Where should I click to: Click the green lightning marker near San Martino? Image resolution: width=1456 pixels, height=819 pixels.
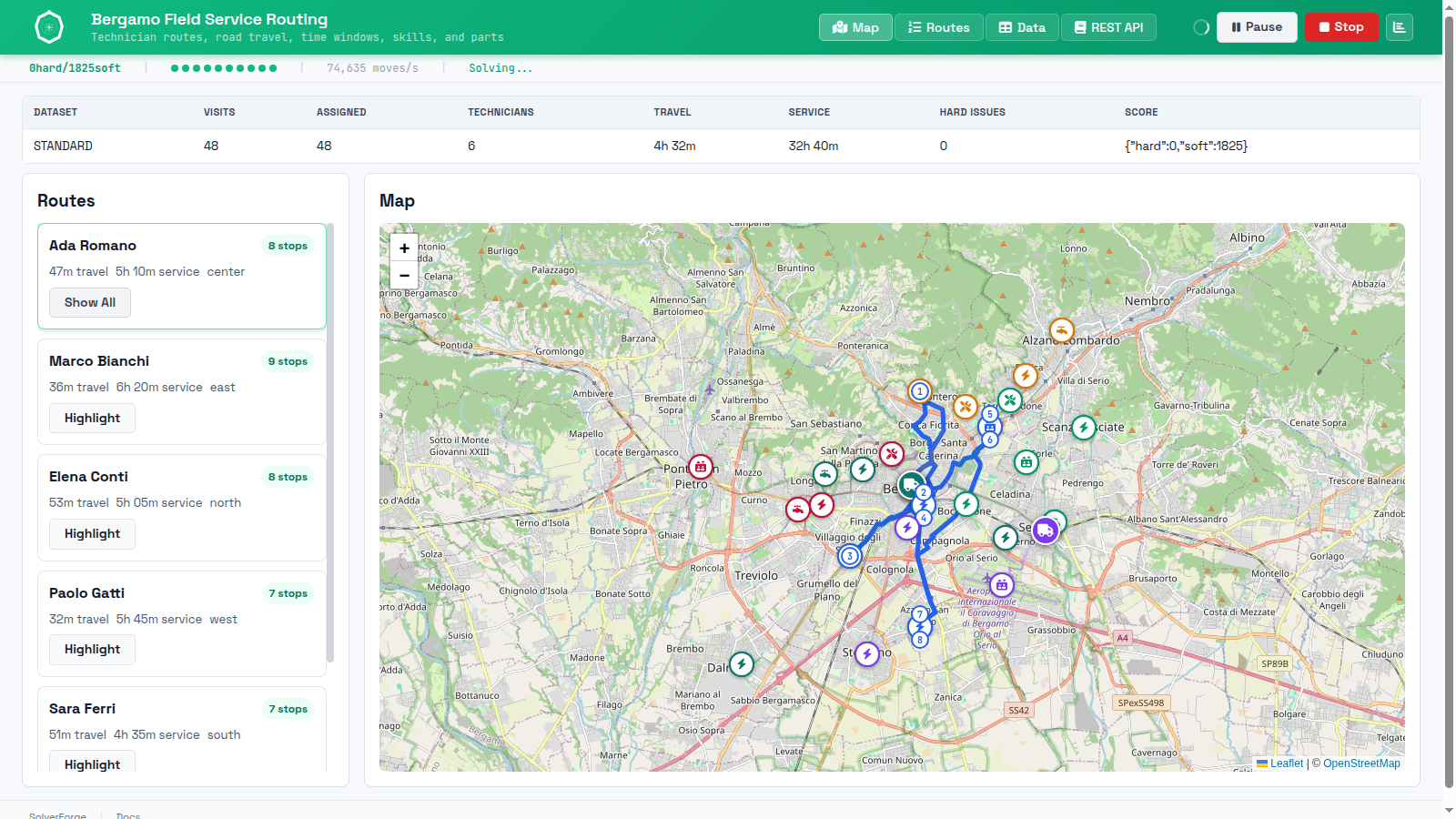click(x=863, y=470)
